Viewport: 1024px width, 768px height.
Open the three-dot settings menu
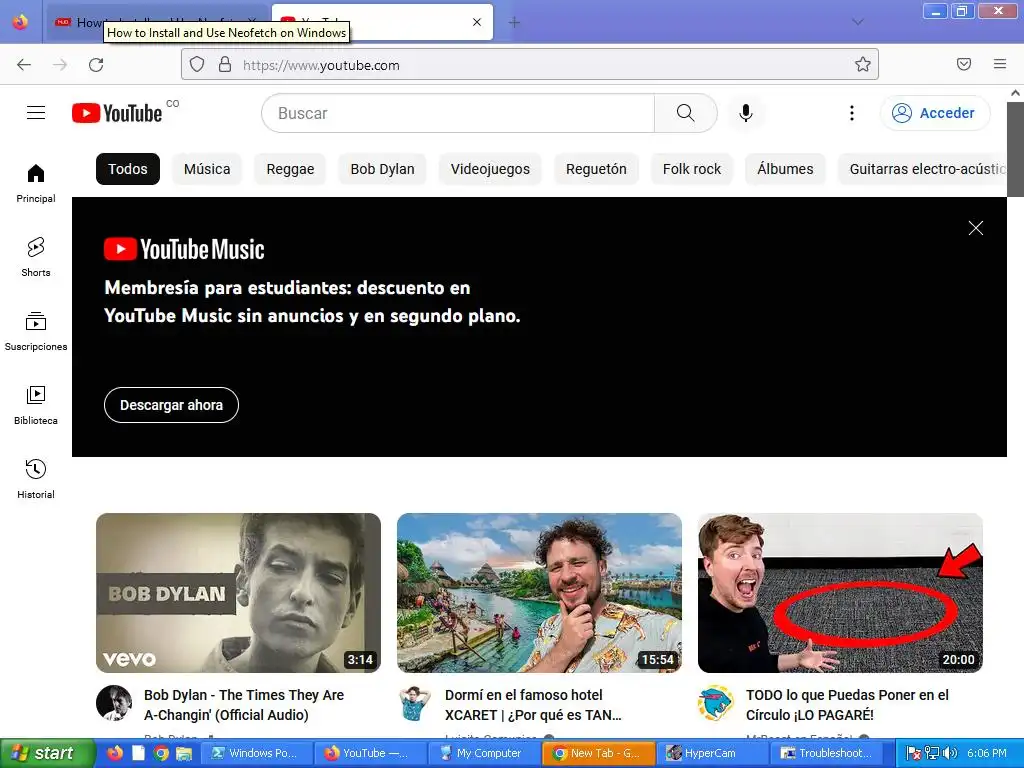click(x=852, y=113)
